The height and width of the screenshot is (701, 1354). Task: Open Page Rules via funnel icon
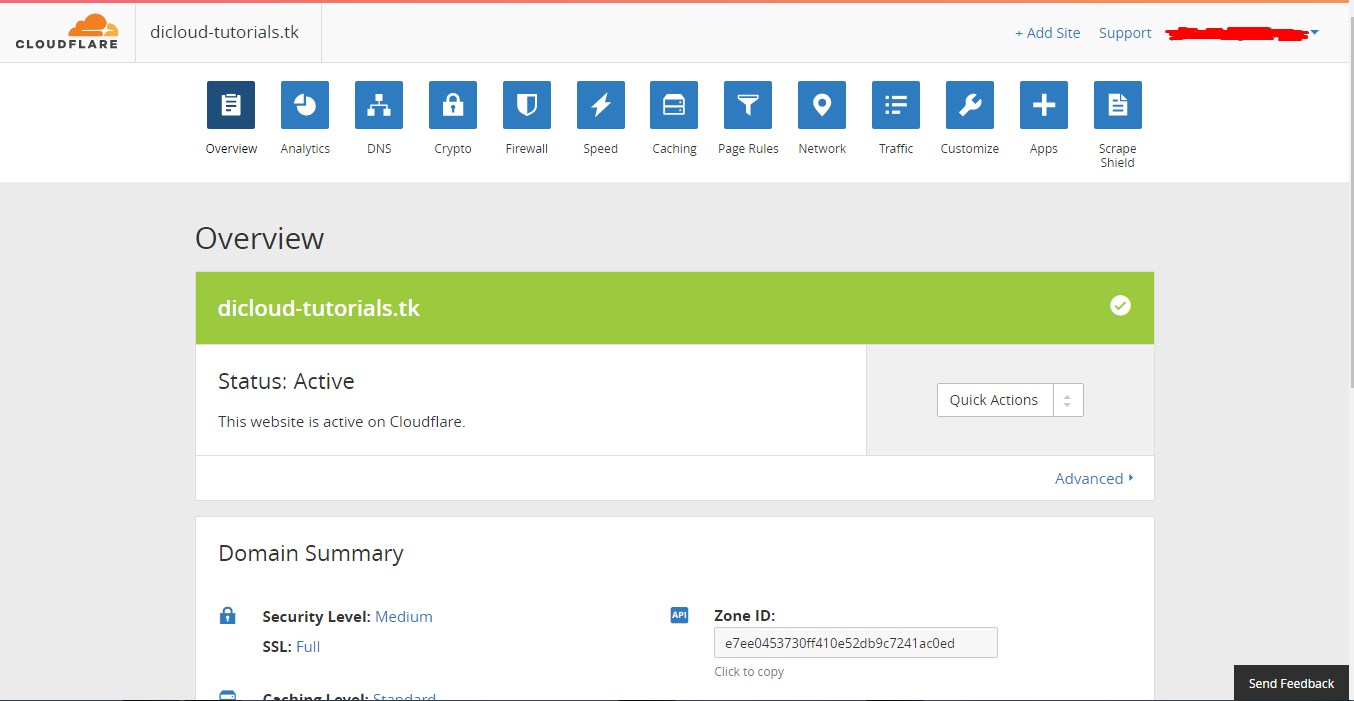[747, 104]
